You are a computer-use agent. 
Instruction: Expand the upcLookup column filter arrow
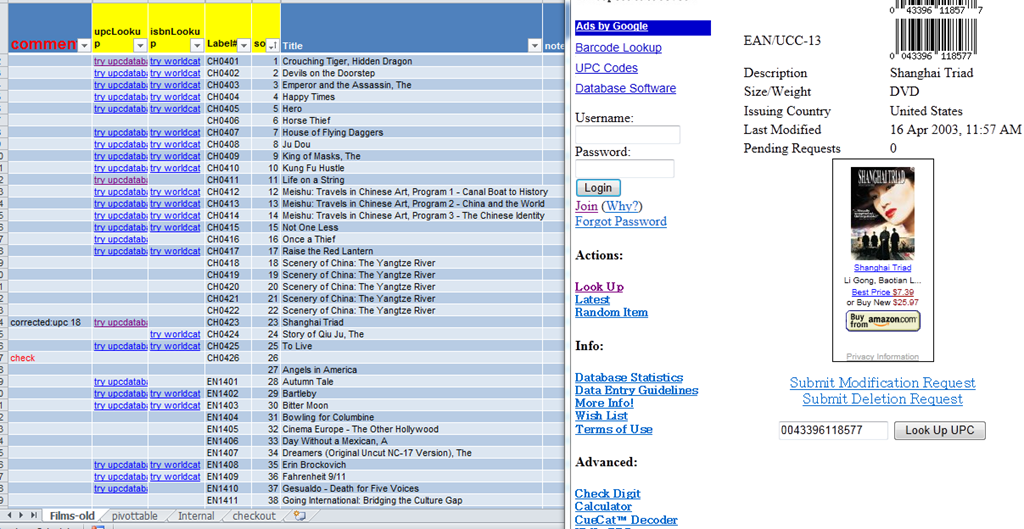coord(142,45)
